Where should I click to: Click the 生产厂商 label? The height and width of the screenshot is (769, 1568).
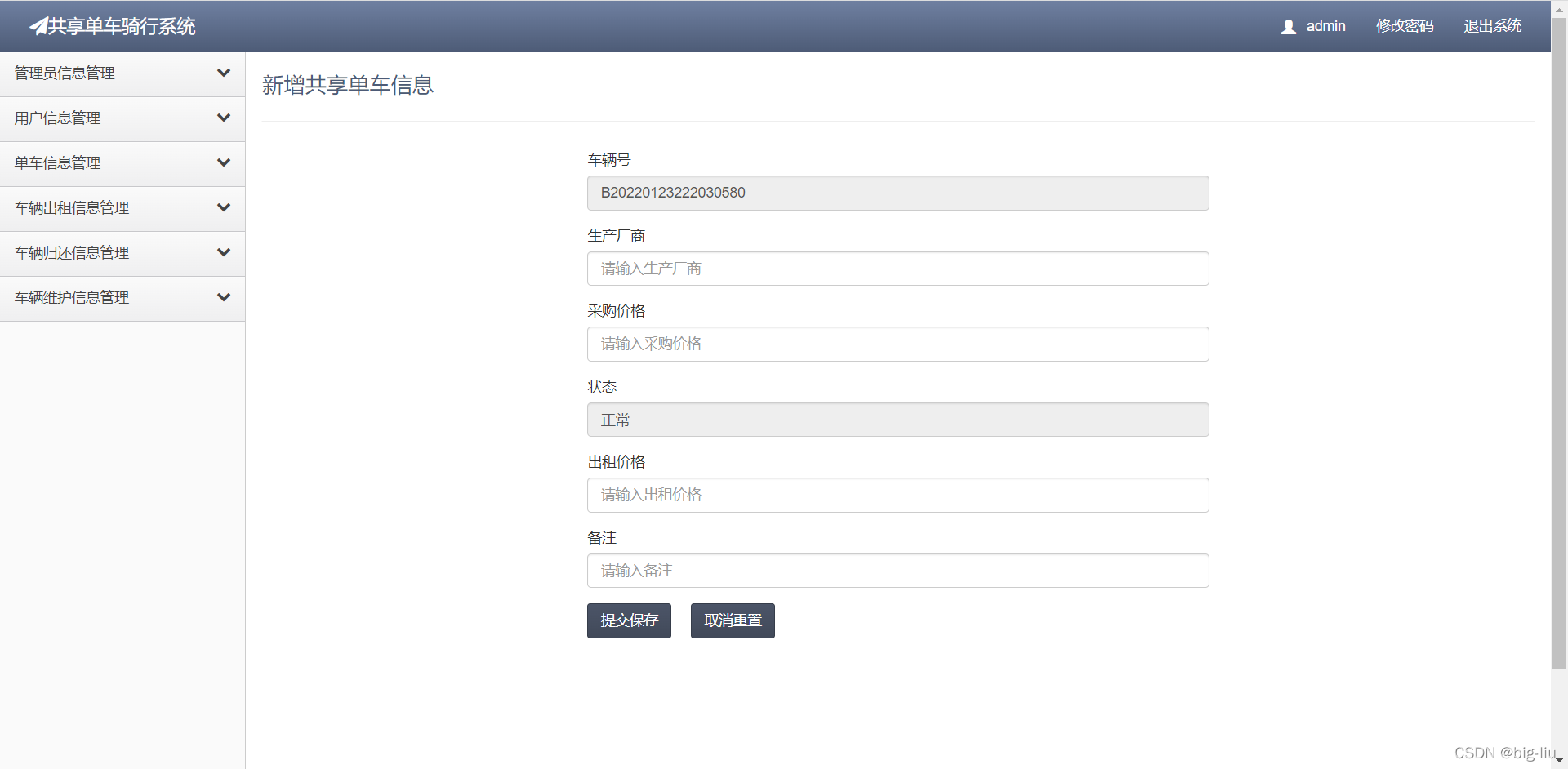click(617, 236)
